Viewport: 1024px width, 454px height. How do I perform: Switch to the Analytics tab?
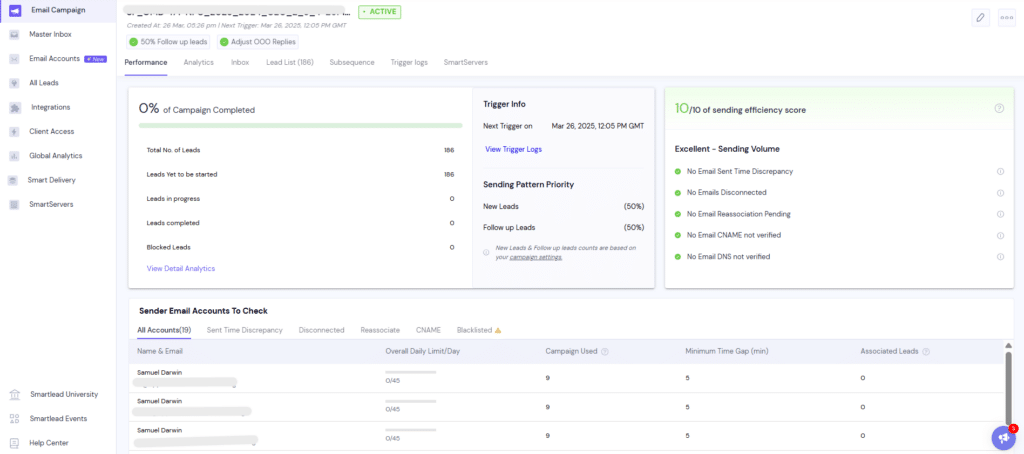(x=199, y=63)
